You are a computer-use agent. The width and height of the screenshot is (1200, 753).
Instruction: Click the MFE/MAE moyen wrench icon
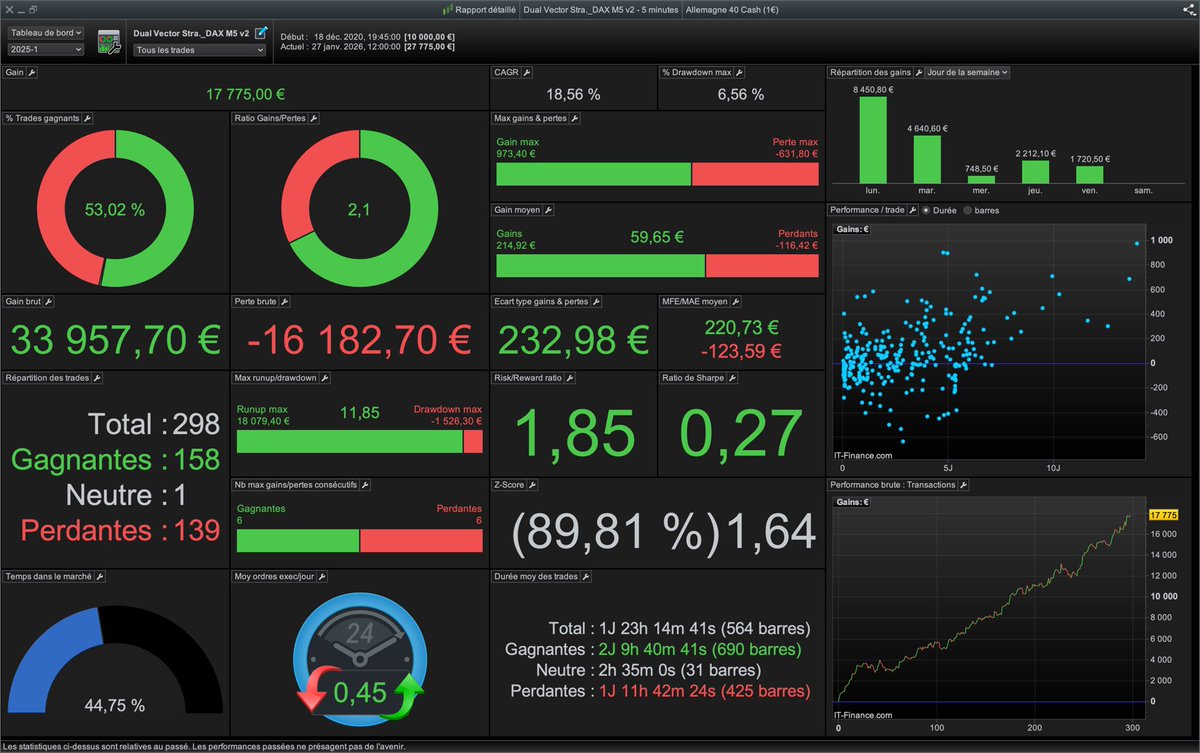(736, 301)
